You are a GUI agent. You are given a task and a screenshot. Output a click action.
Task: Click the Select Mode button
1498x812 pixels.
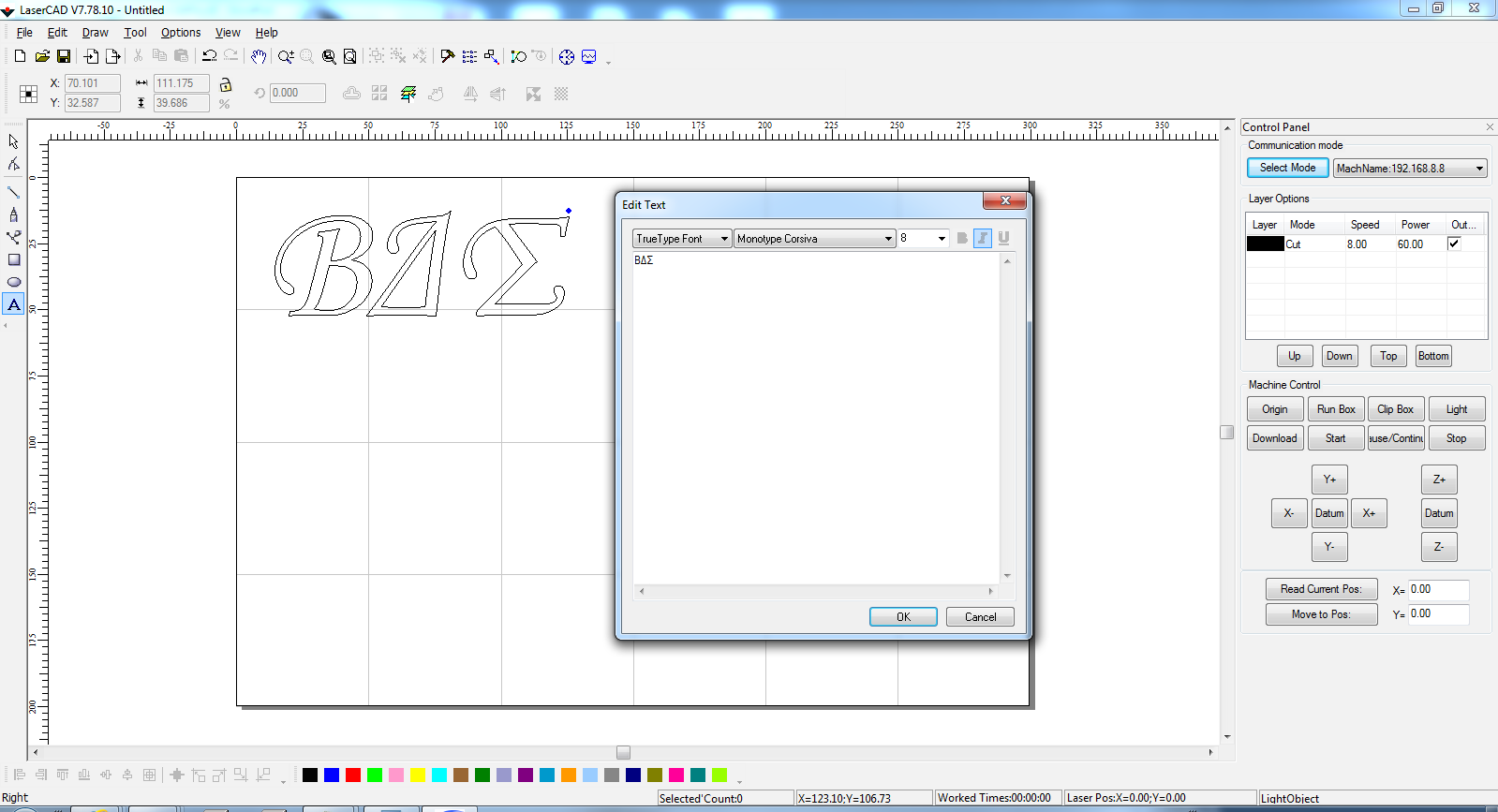(x=1287, y=168)
